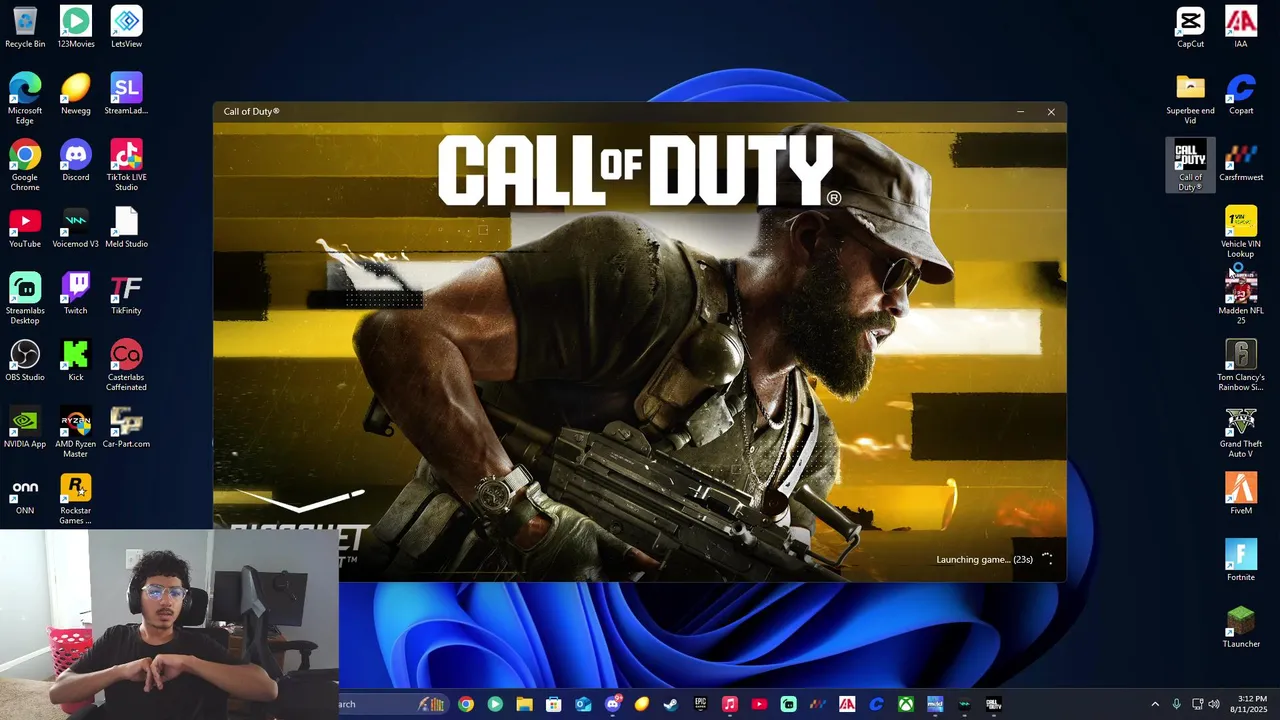The height and width of the screenshot is (720, 1280).
Task: Open OBS Studio desktop icon
Action: tap(25, 360)
